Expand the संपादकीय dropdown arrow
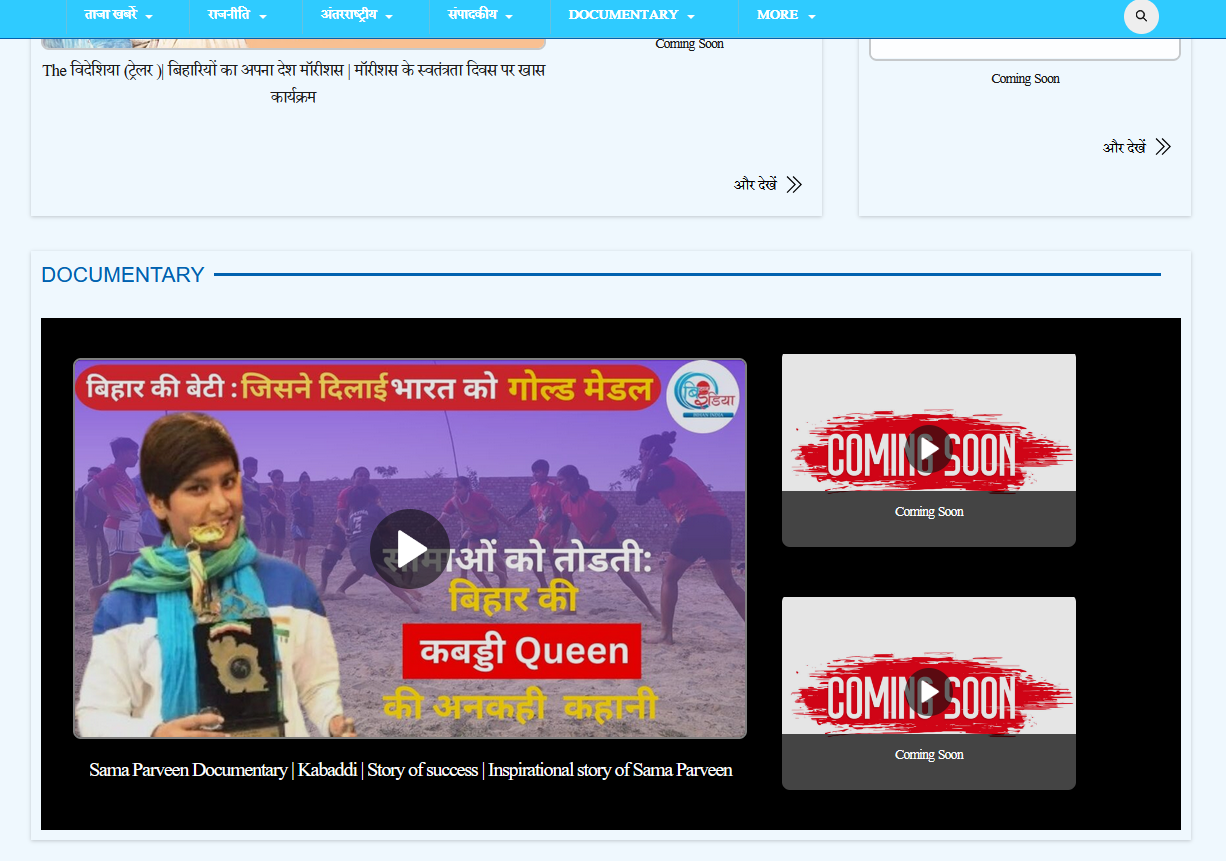This screenshot has height=861, width=1226. pyautogui.click(x=509, y=17)
